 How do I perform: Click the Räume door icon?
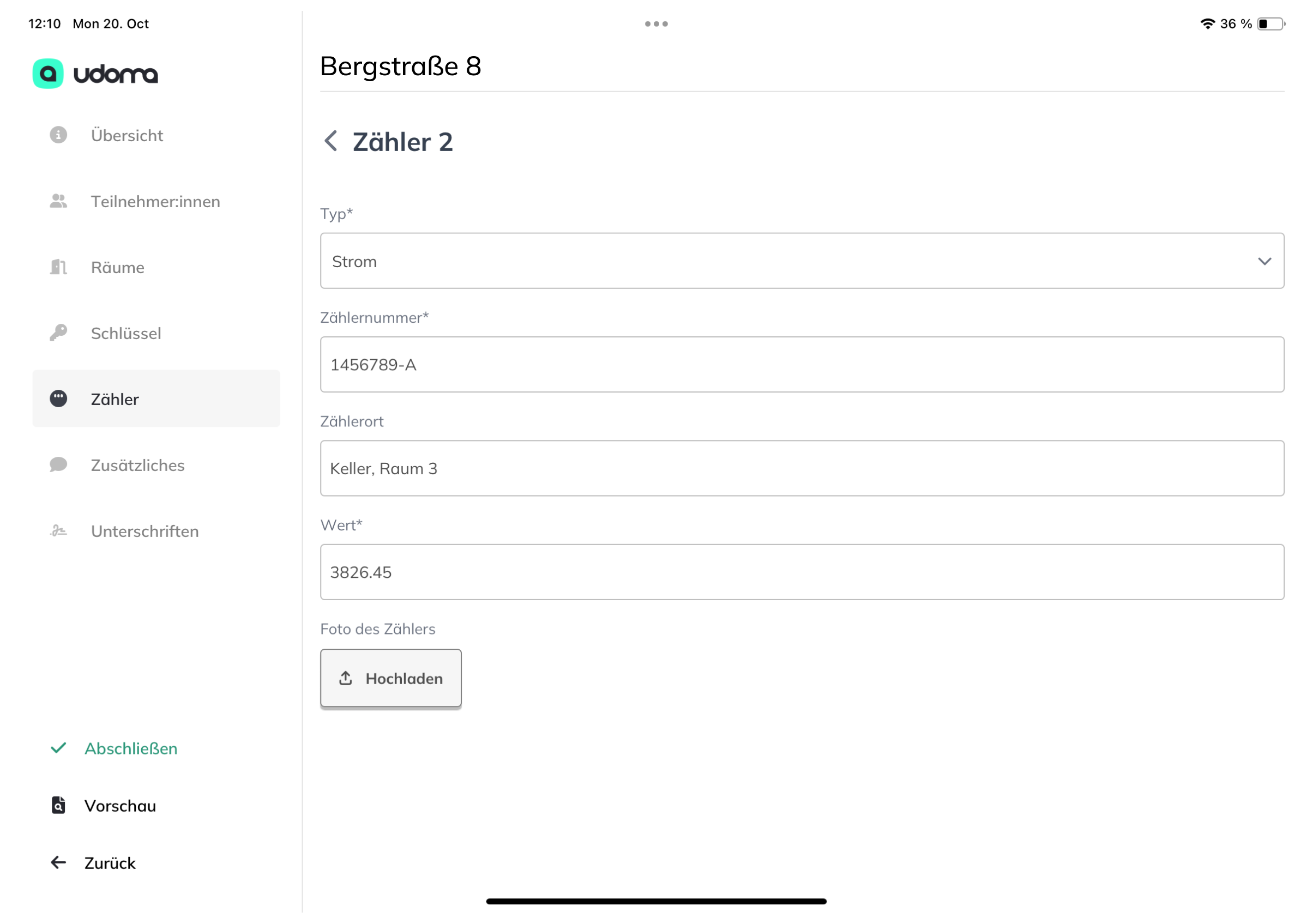[58, 267]
